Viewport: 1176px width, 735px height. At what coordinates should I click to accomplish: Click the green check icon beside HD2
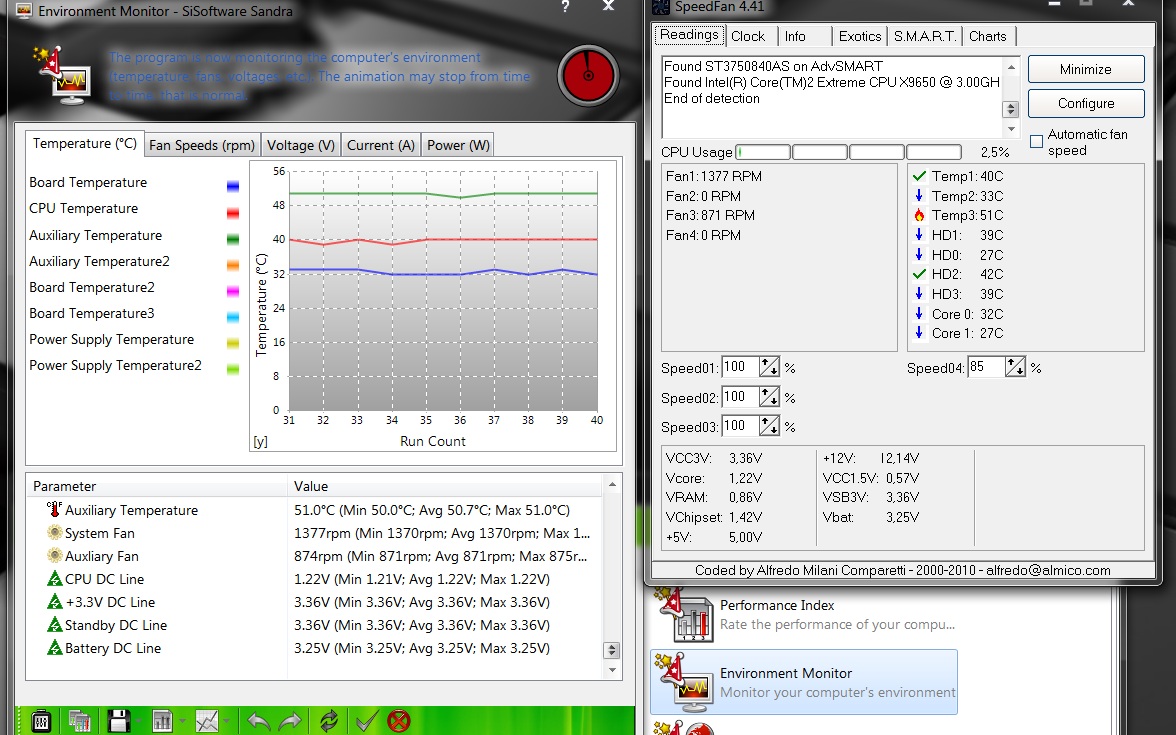919,274
